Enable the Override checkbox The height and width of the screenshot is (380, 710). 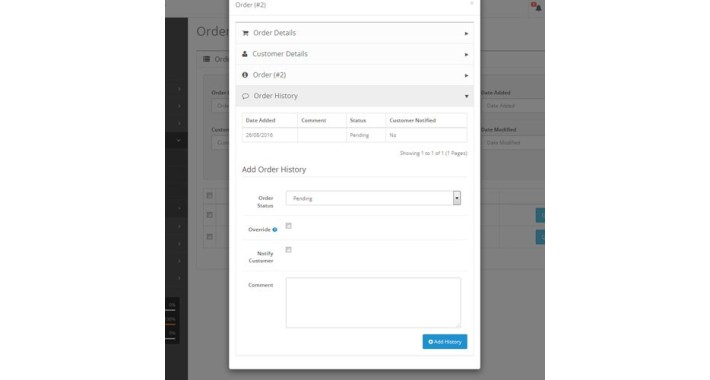[288, 226]
